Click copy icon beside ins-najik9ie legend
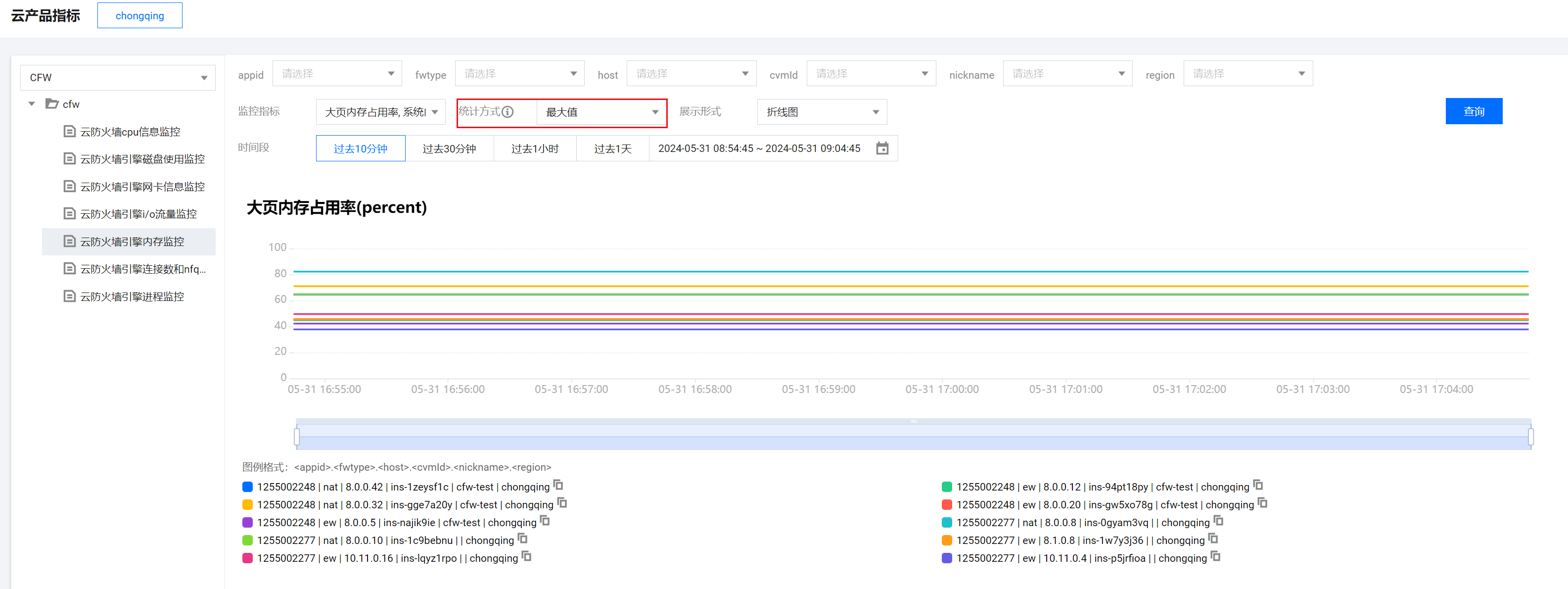 tap(545, 521)
